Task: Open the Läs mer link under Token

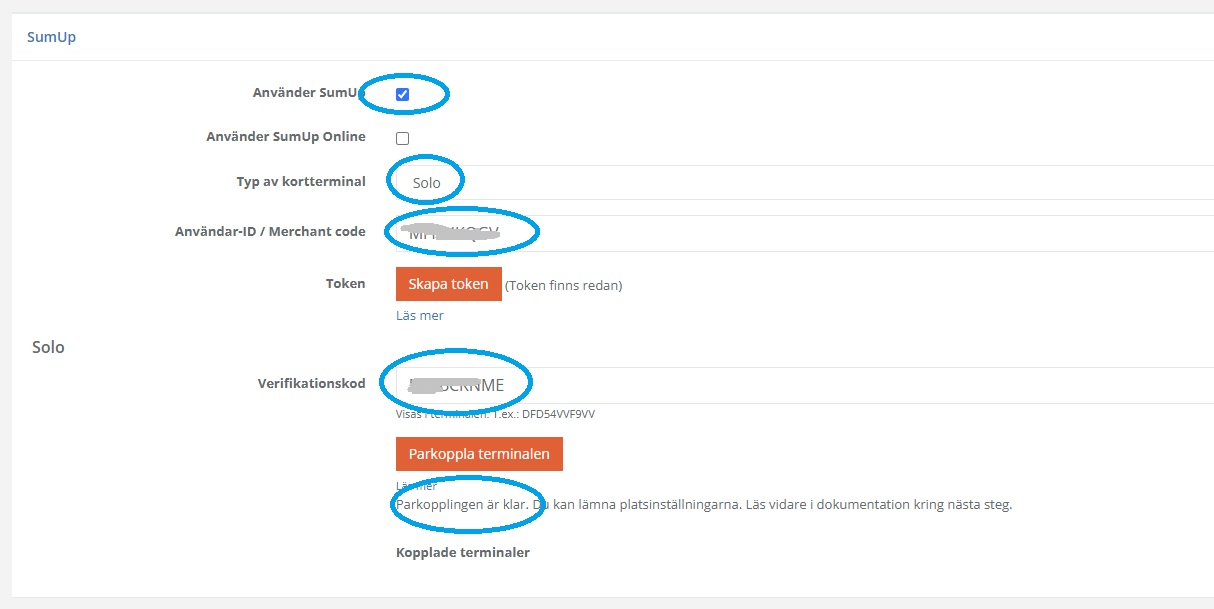Action: pos(420,315)
